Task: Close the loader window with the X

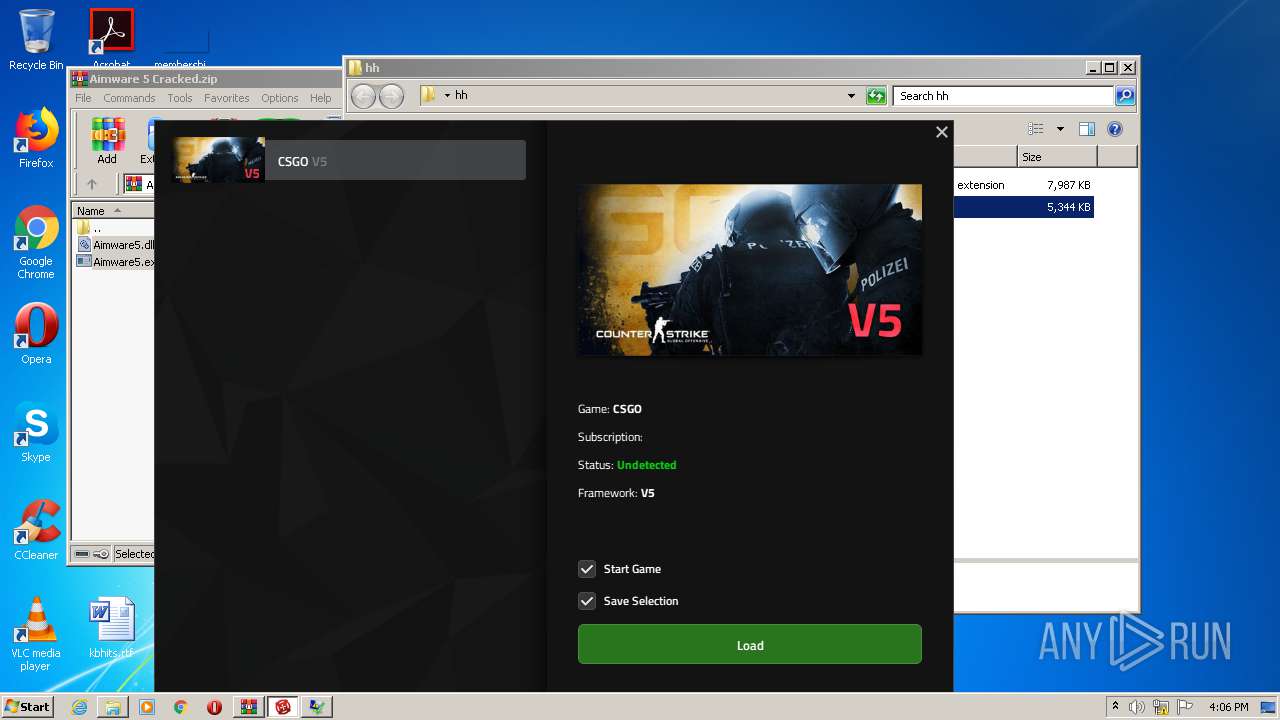Action: [941, 132]
